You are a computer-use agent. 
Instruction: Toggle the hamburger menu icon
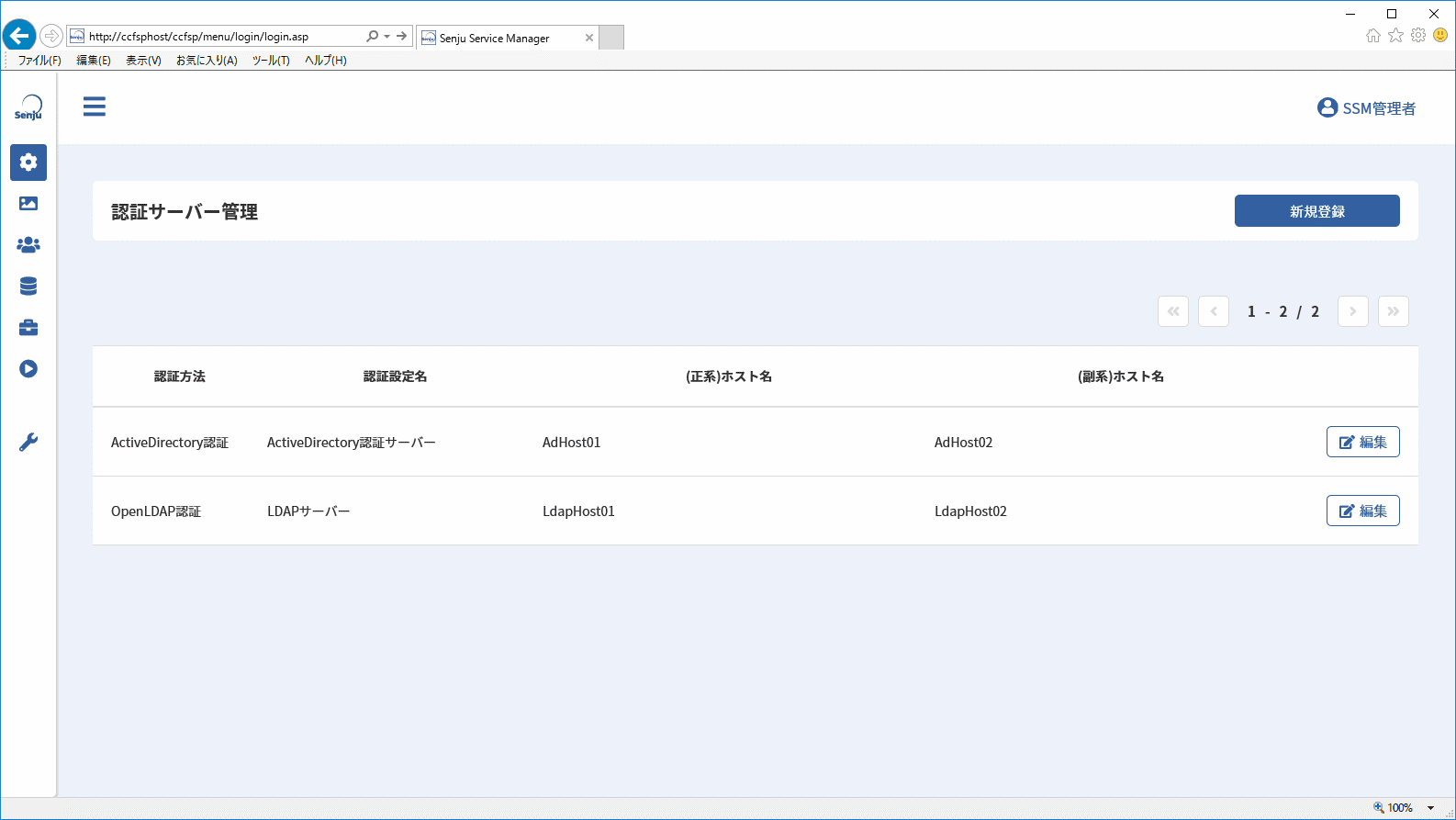[x=95, y=107]
